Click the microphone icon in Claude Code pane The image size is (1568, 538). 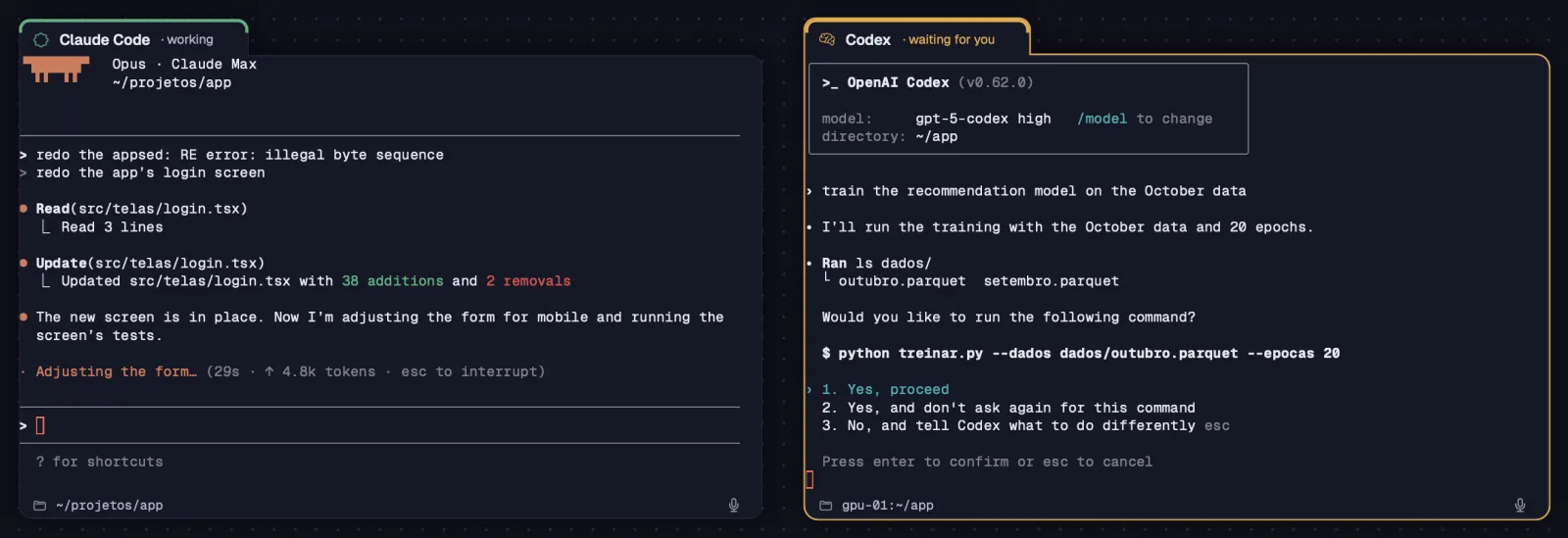(x=733, y=506)
